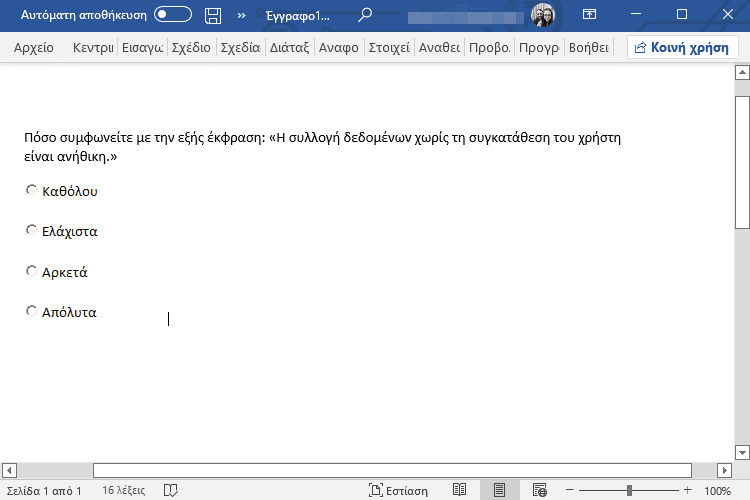Switch to Read Mode view icon

pyautogui.click(x=459, y=490)
